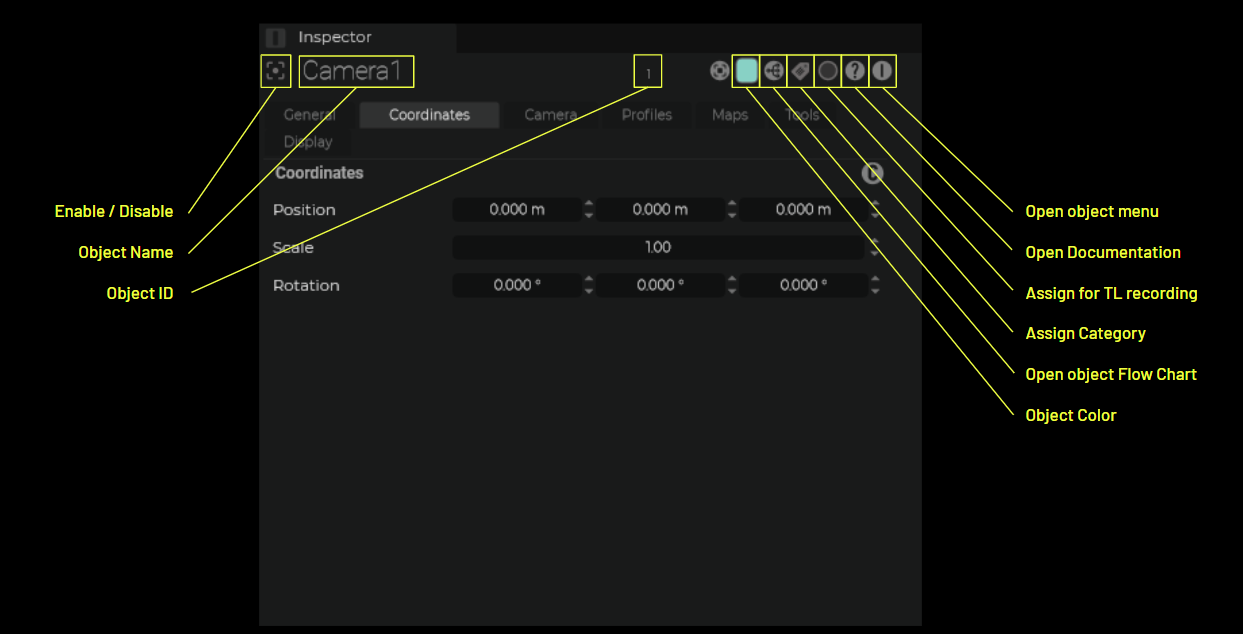1243x634 pixels.
Task: Click the Coordinates section reset icon
Action: [872, 173]
